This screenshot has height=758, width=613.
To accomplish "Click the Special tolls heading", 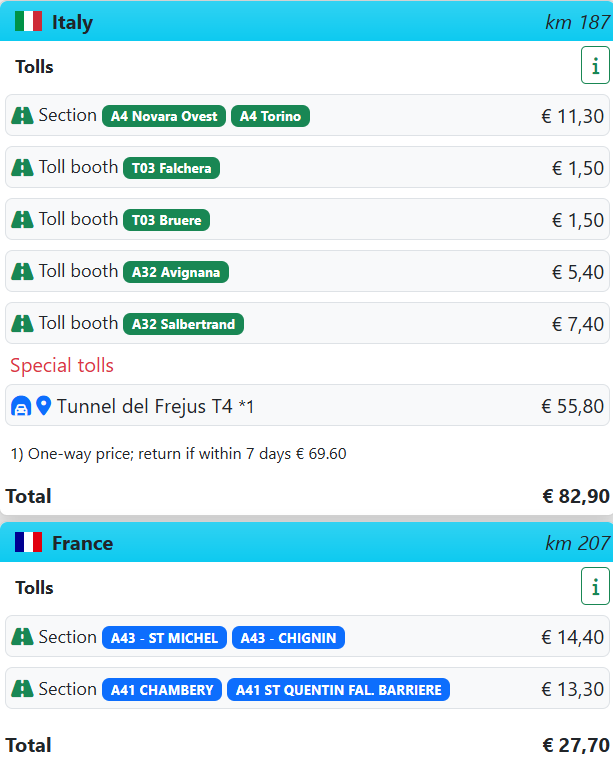I will (x=62, y=365).
